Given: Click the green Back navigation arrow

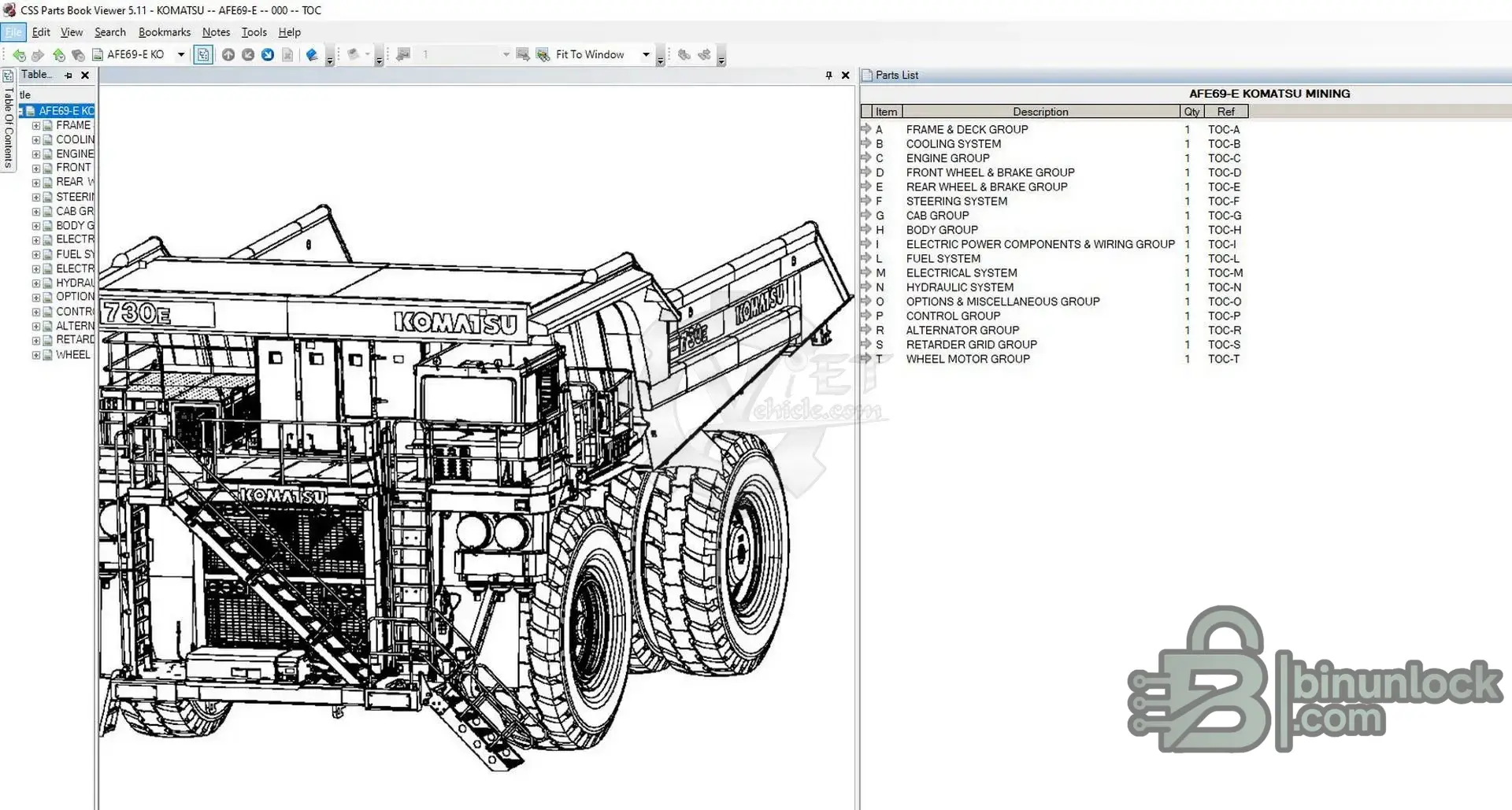Looking at the screenshot, I should point(19,55).
